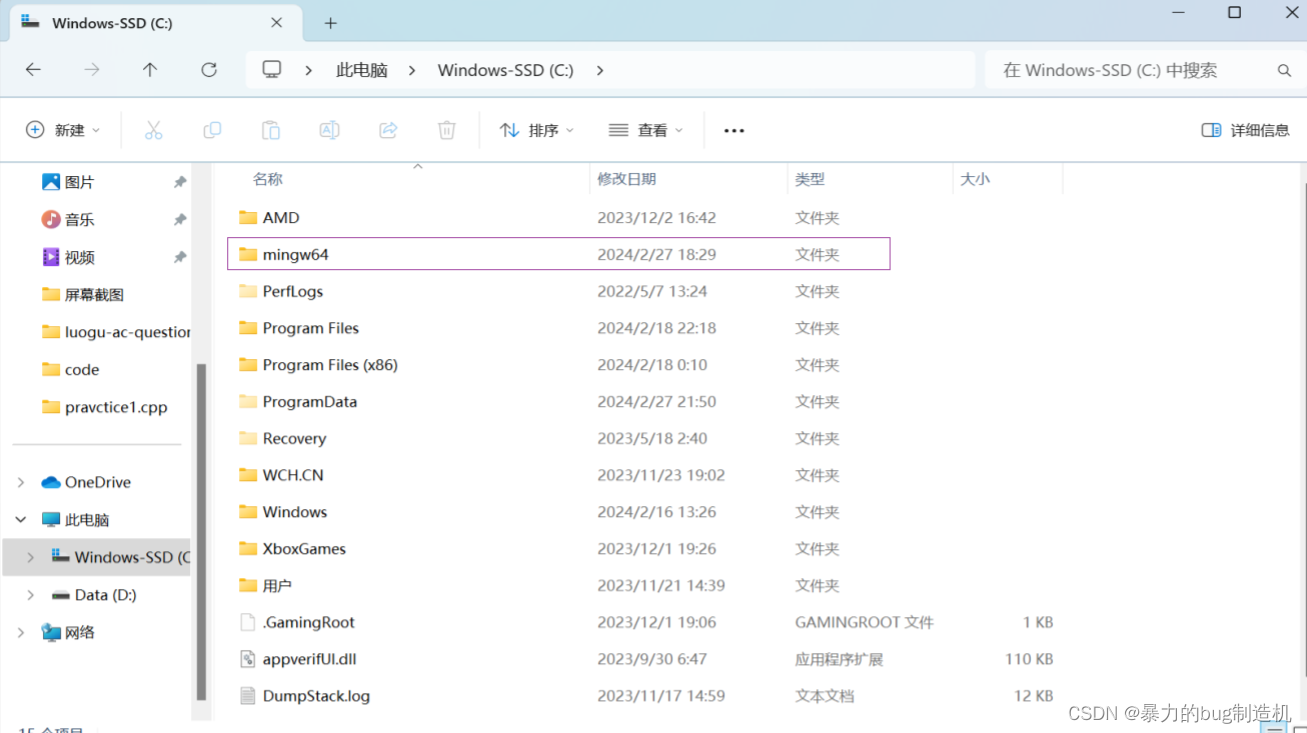Go forward with the forward arrow
Image resolution: width=1307 pixels, height=733 pixels.
[x=92, y=70]
